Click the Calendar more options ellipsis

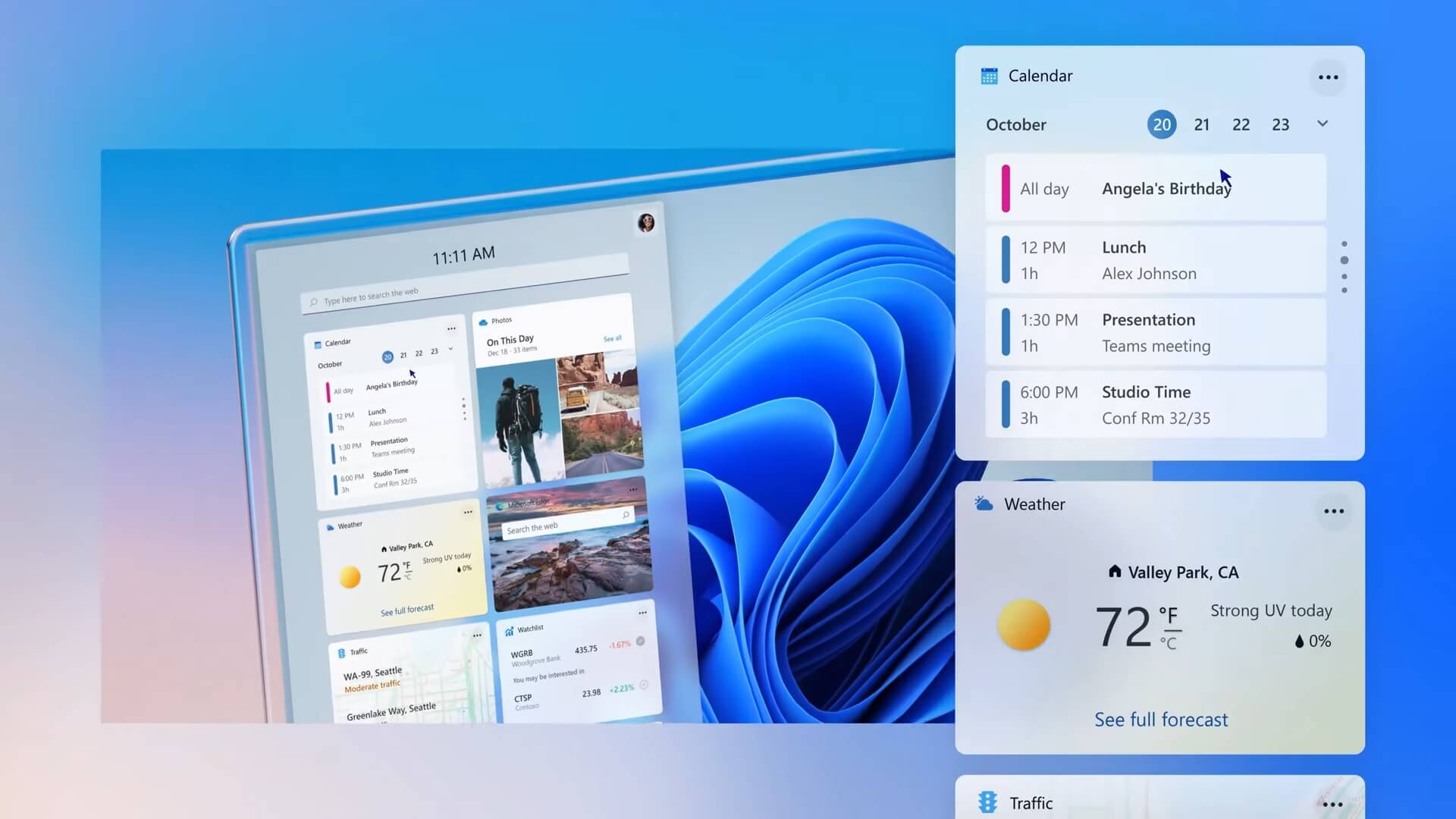pyautogui.click(x=1329, y=76)
